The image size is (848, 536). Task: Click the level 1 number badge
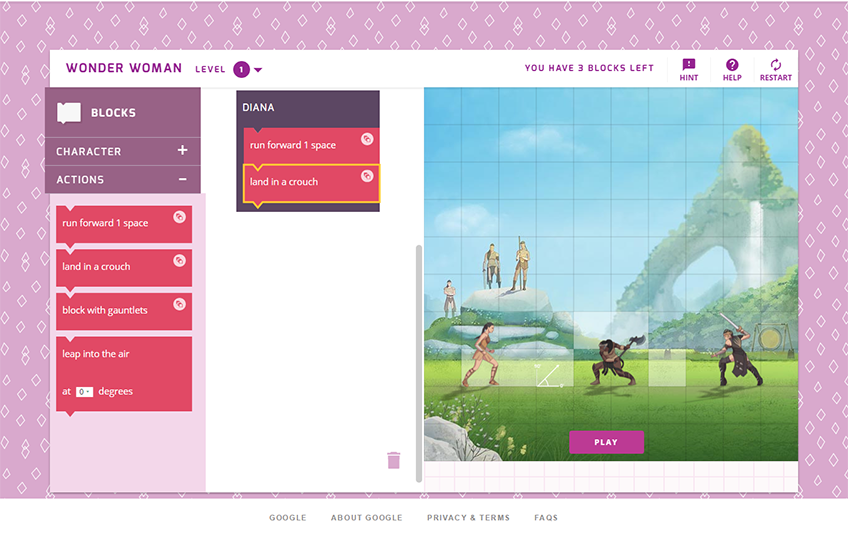[241, 69]
